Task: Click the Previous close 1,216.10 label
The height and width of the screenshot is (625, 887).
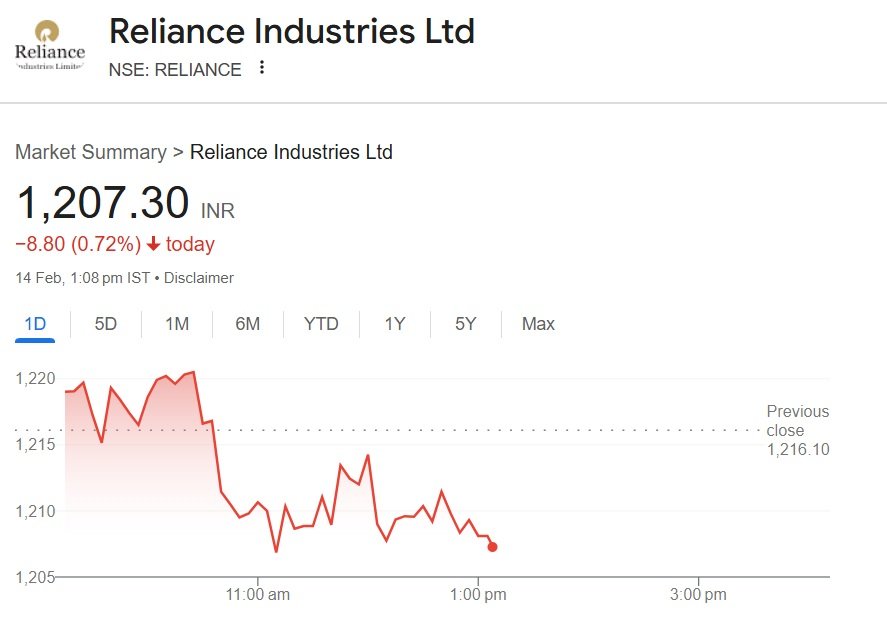Action: click(797, 430)
